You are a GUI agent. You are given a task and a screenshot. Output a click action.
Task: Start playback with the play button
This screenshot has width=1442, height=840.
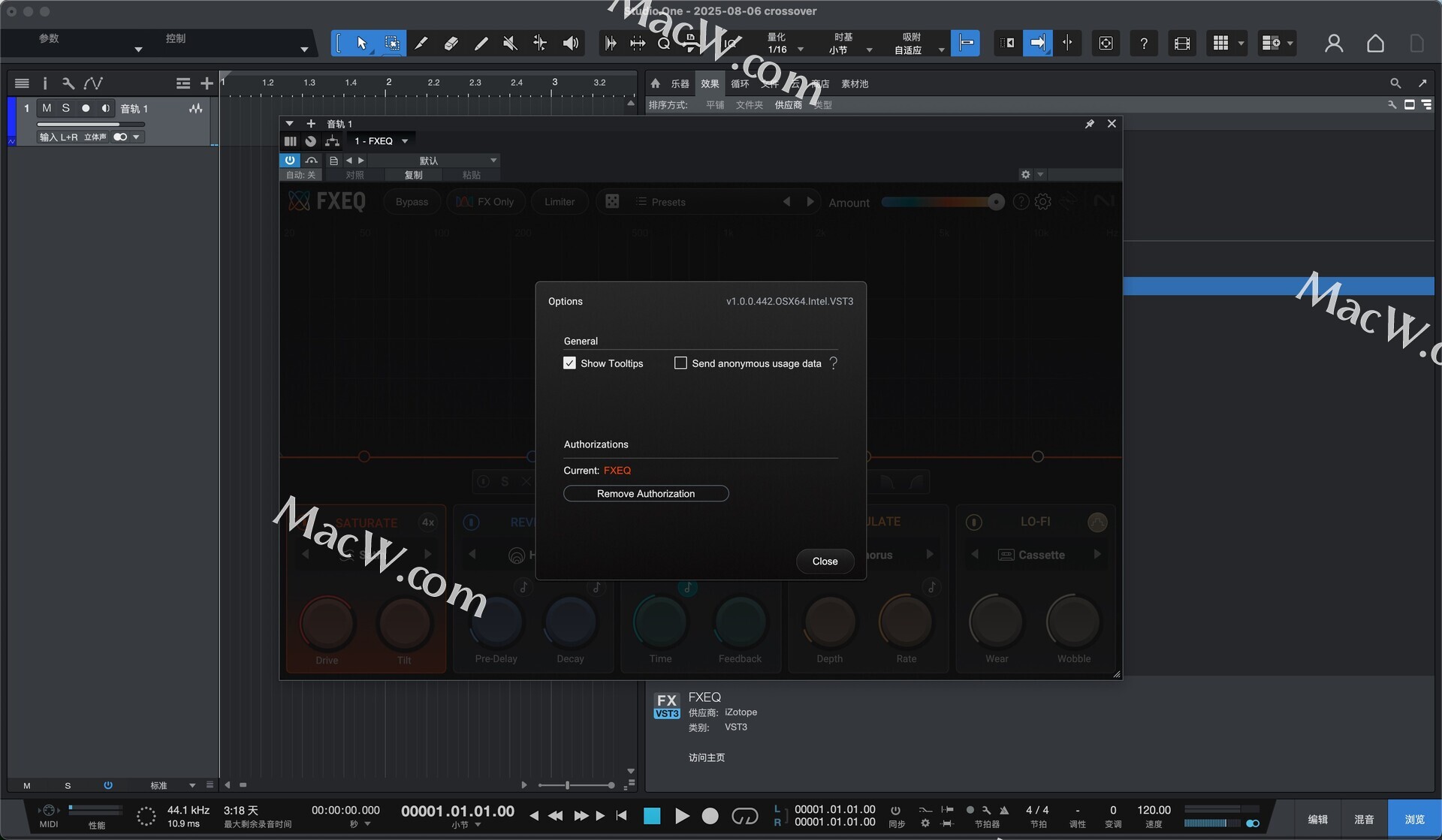pos(682,816)
